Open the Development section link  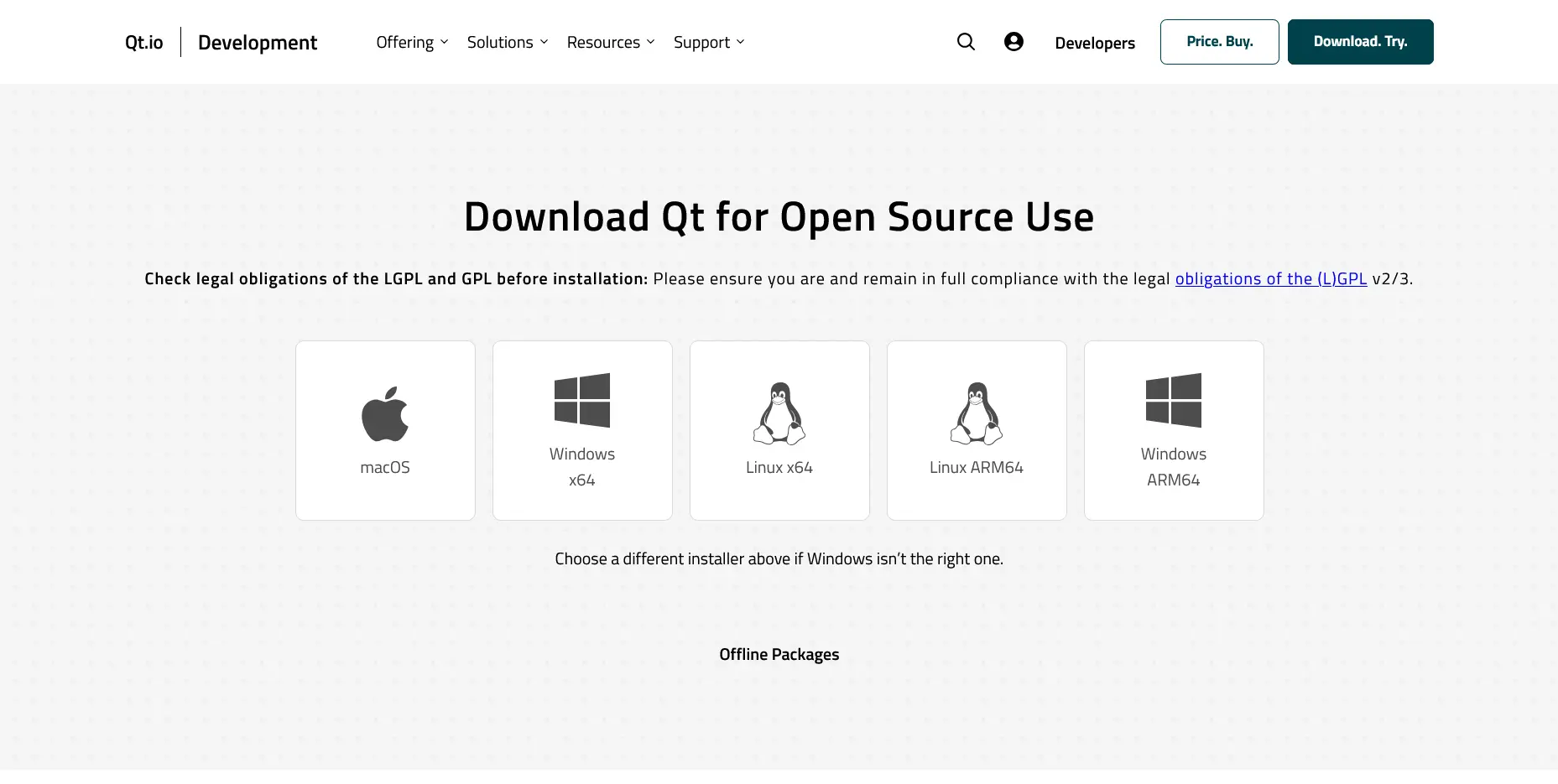click(258, 43)
